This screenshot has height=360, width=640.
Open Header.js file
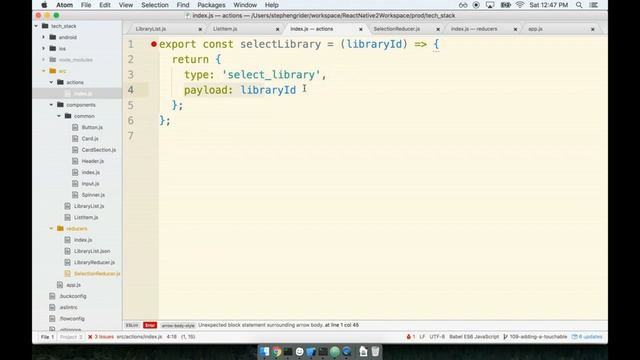(x=92, y=161)
